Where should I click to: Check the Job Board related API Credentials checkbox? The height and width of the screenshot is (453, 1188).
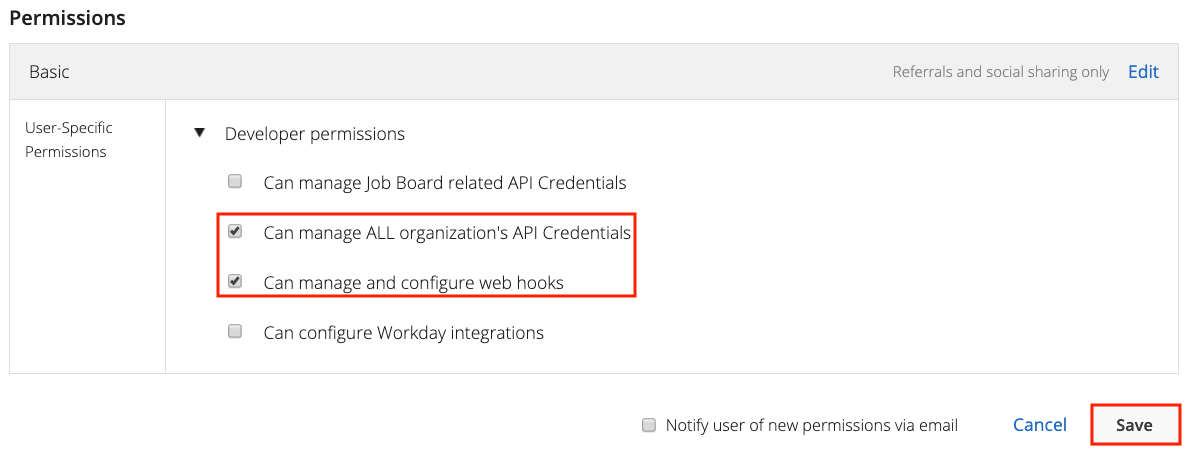(x=235, y=182)
